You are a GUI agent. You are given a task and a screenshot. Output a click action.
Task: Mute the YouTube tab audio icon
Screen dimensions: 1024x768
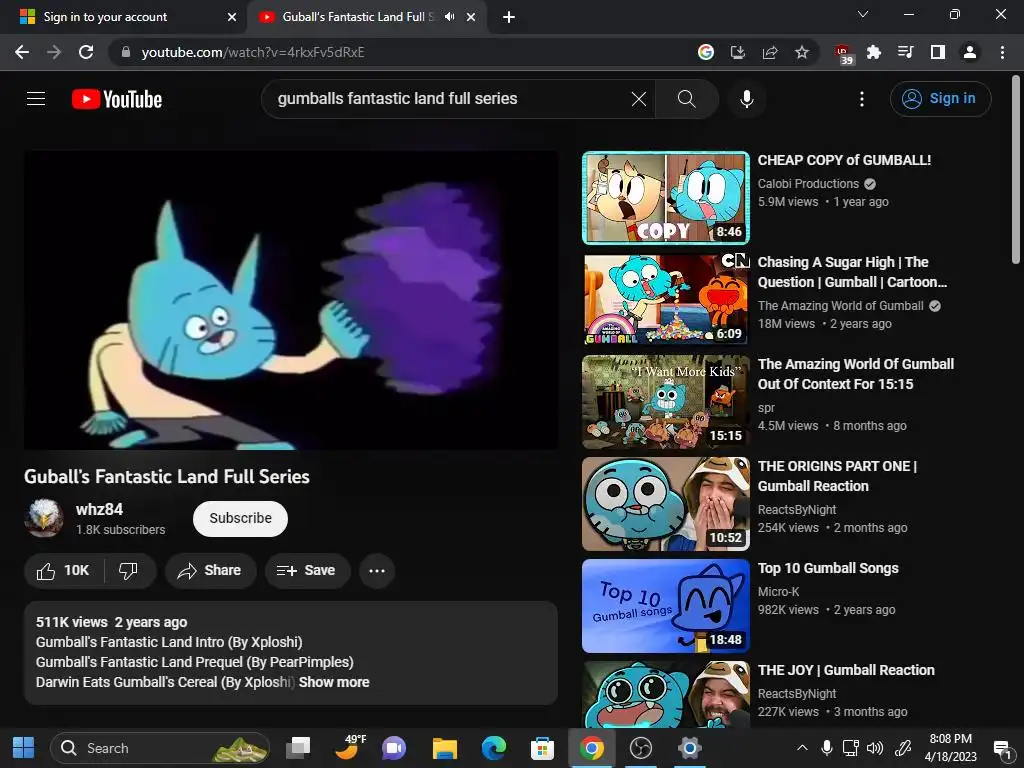449,17
